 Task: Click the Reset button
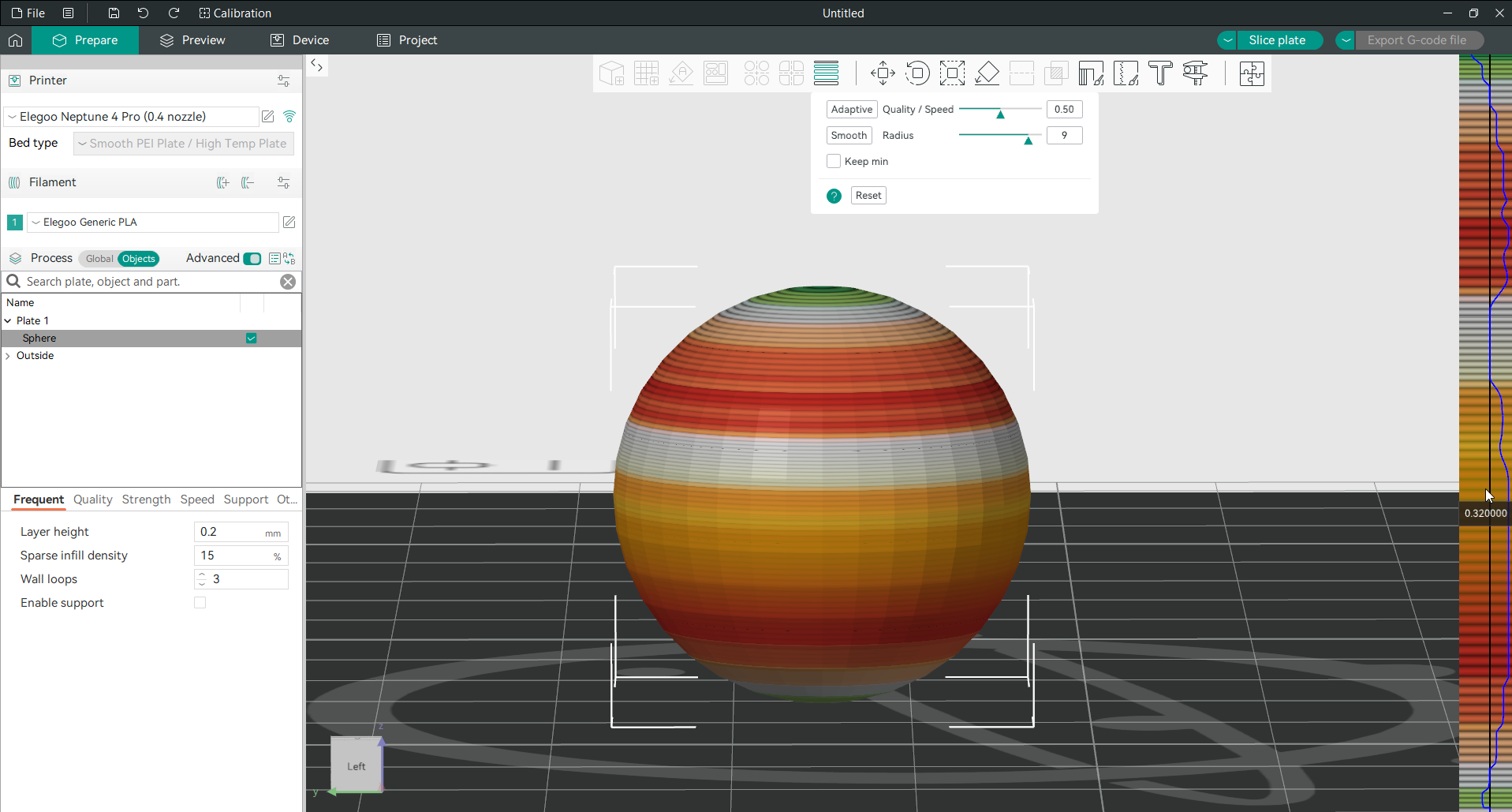pyautogui.click(x=868, y=196)
